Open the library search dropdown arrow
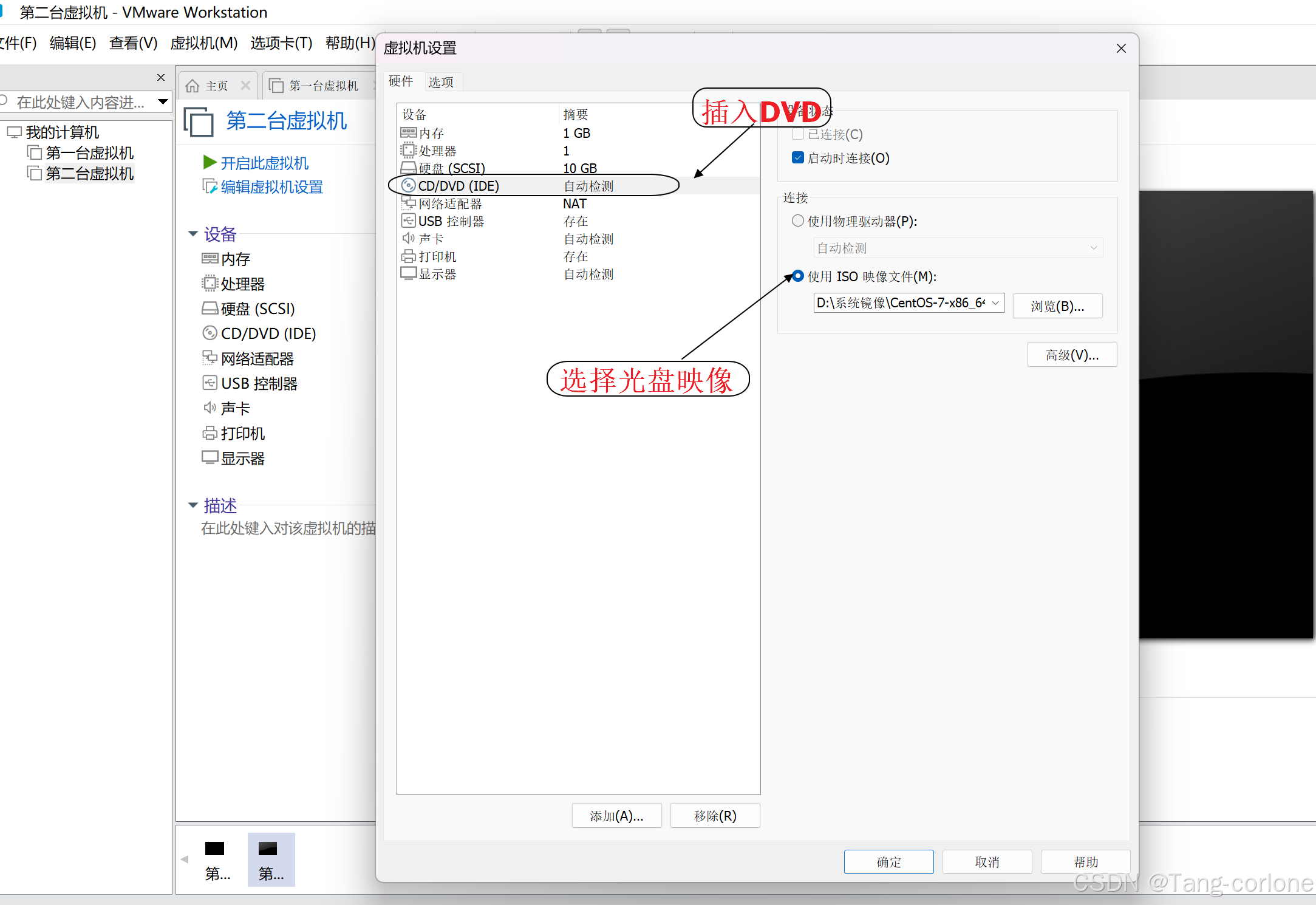1316x905 pixels. click(163, 101)
